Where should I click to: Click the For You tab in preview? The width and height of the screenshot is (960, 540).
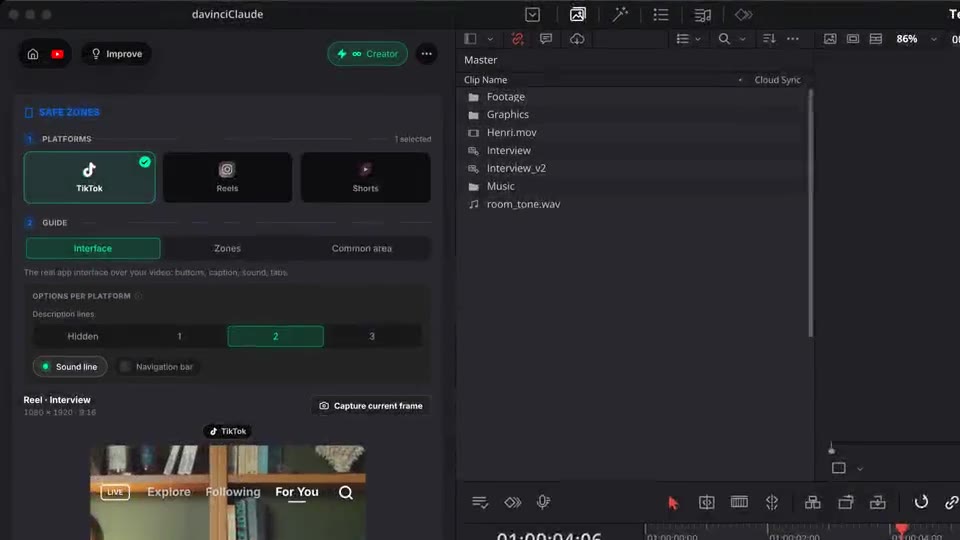point(297,492)
